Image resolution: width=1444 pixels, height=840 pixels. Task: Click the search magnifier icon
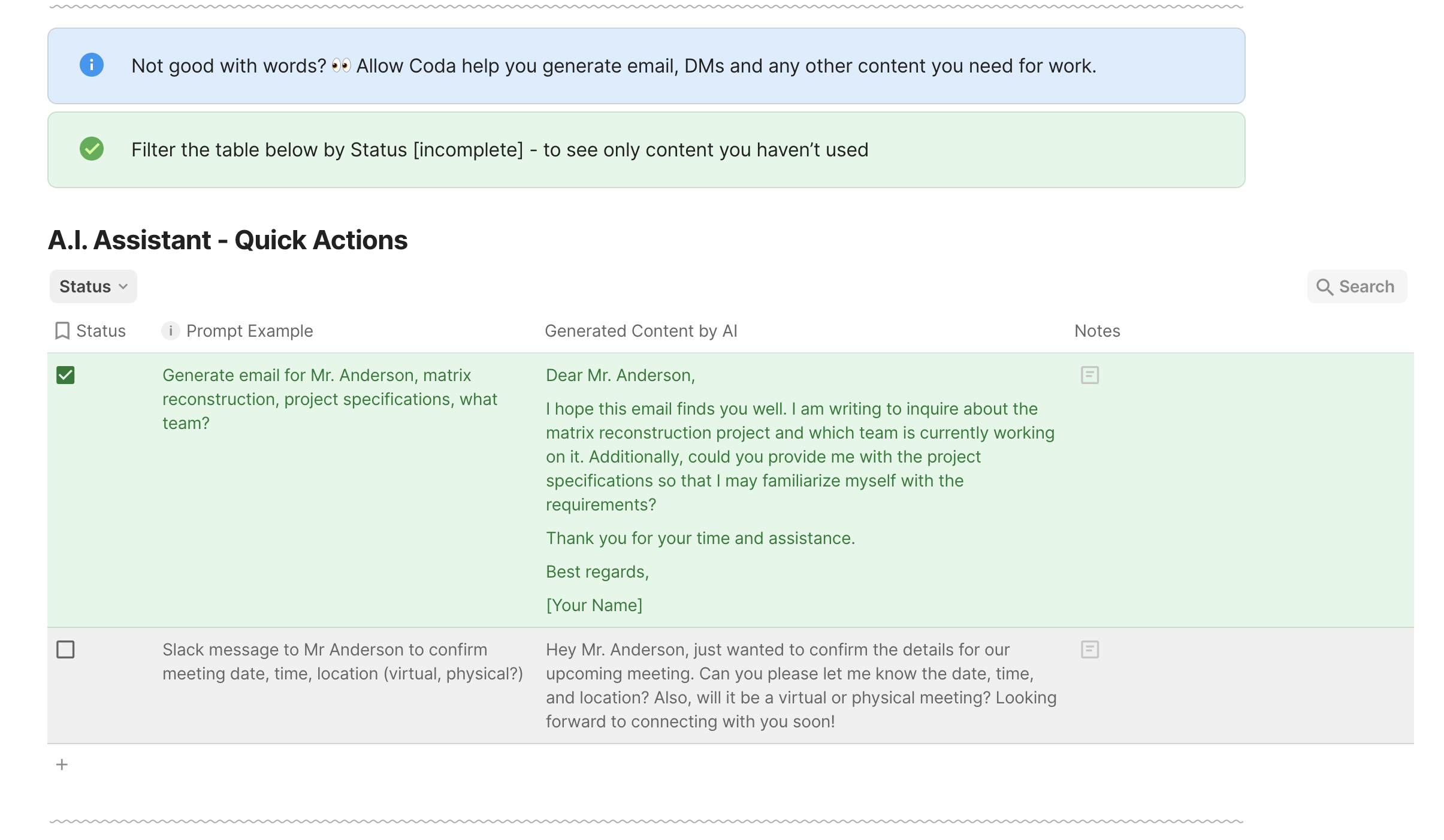(x=1324, y=287)
